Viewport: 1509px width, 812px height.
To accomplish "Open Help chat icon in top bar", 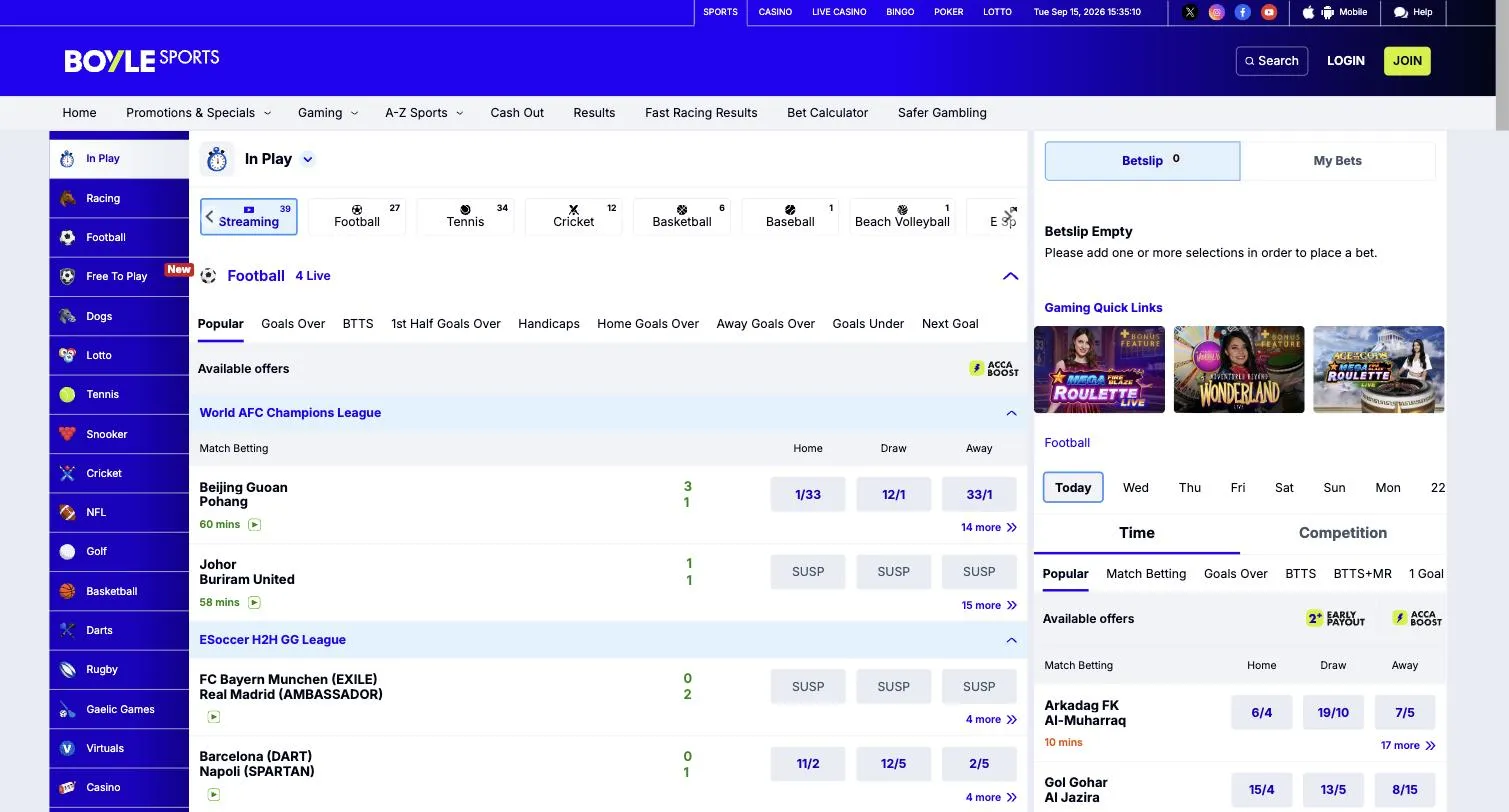I will (x=1401, y=12).
